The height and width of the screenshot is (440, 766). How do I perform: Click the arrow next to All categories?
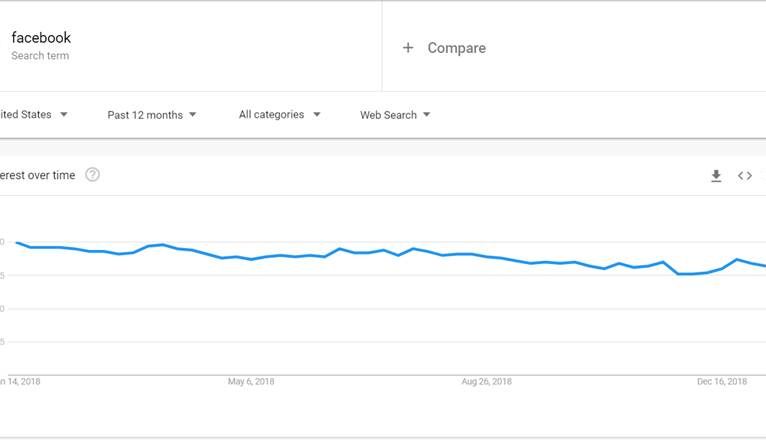[x=317, y=115]
